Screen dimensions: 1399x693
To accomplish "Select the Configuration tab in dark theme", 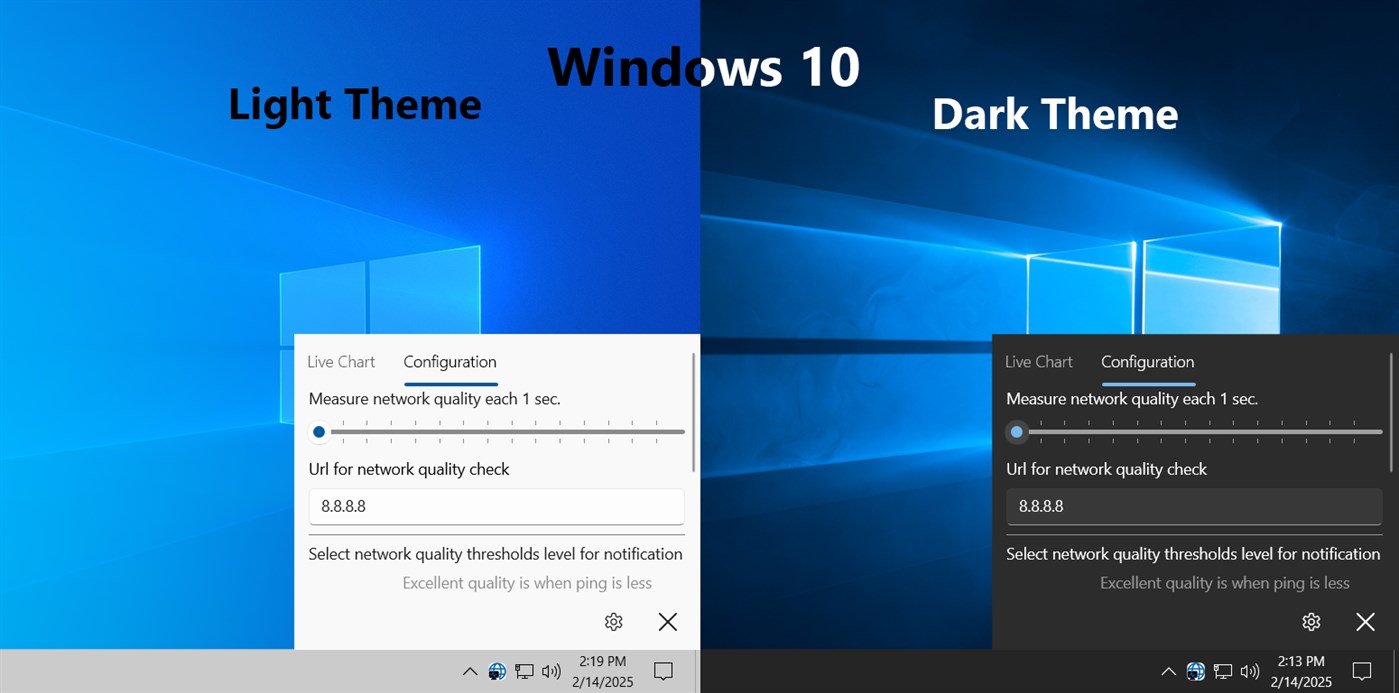I will (1147, 361).
